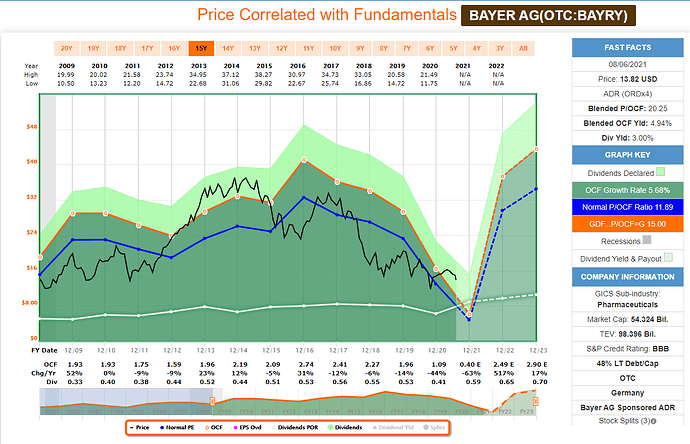This screenshot has width=690, height=444.
Task: Choose the 7Y time range tab
Action: coord(407,48)
